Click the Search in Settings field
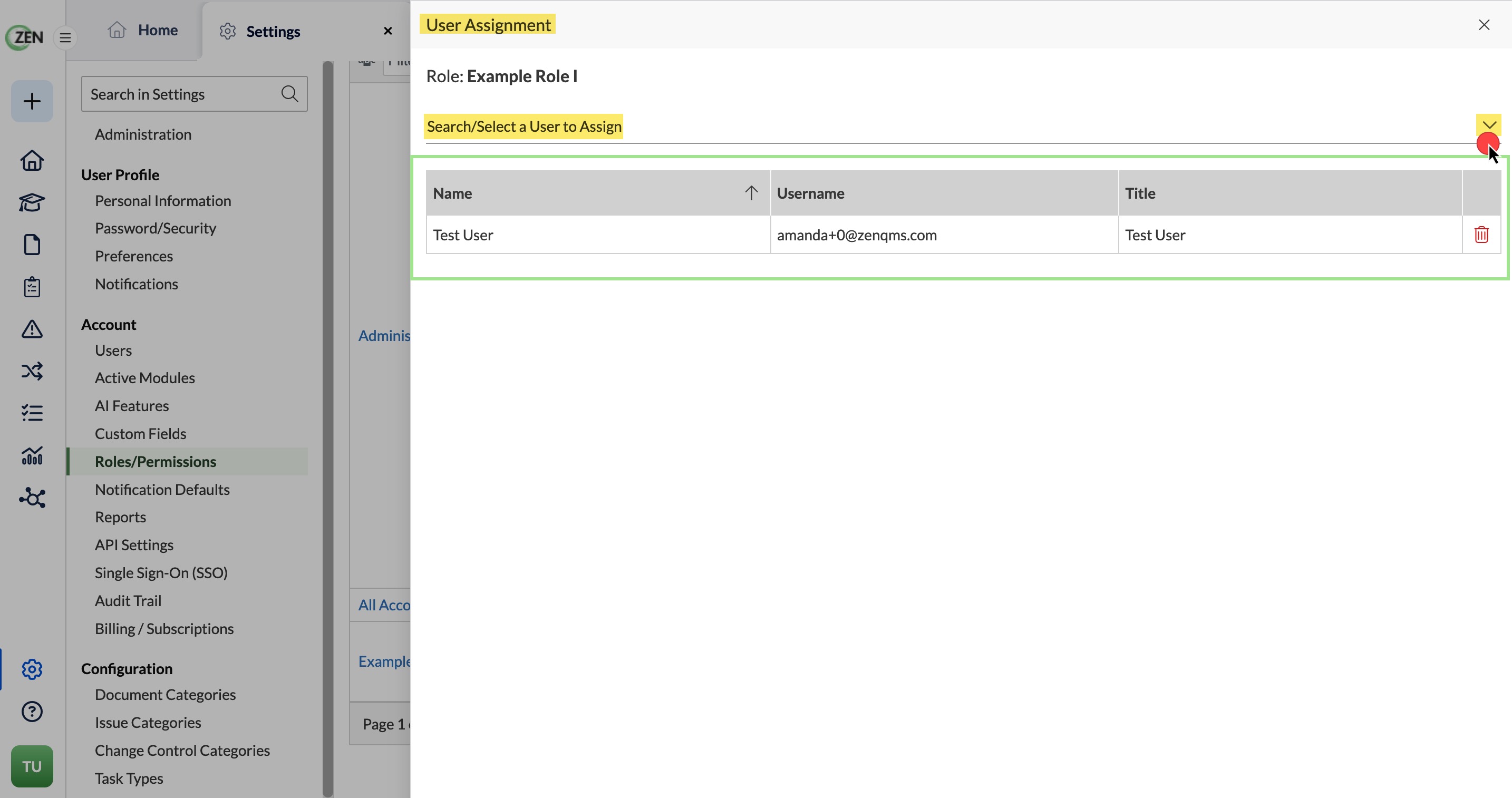The height and width of the screenshot is (798, 1512). [195, 94]
